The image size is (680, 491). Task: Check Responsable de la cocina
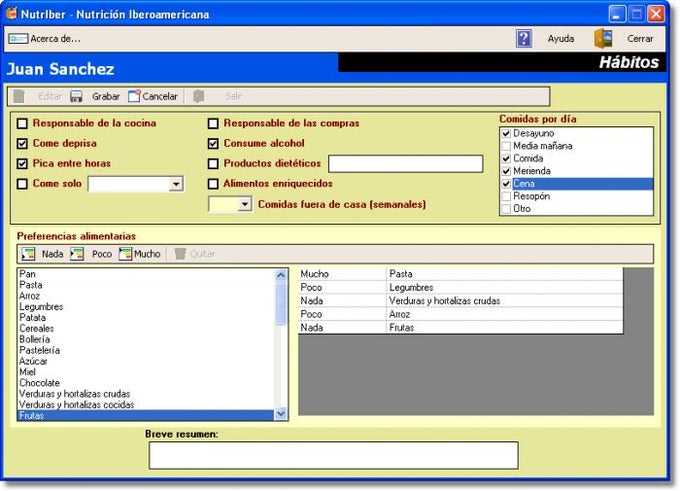(22, 124)
